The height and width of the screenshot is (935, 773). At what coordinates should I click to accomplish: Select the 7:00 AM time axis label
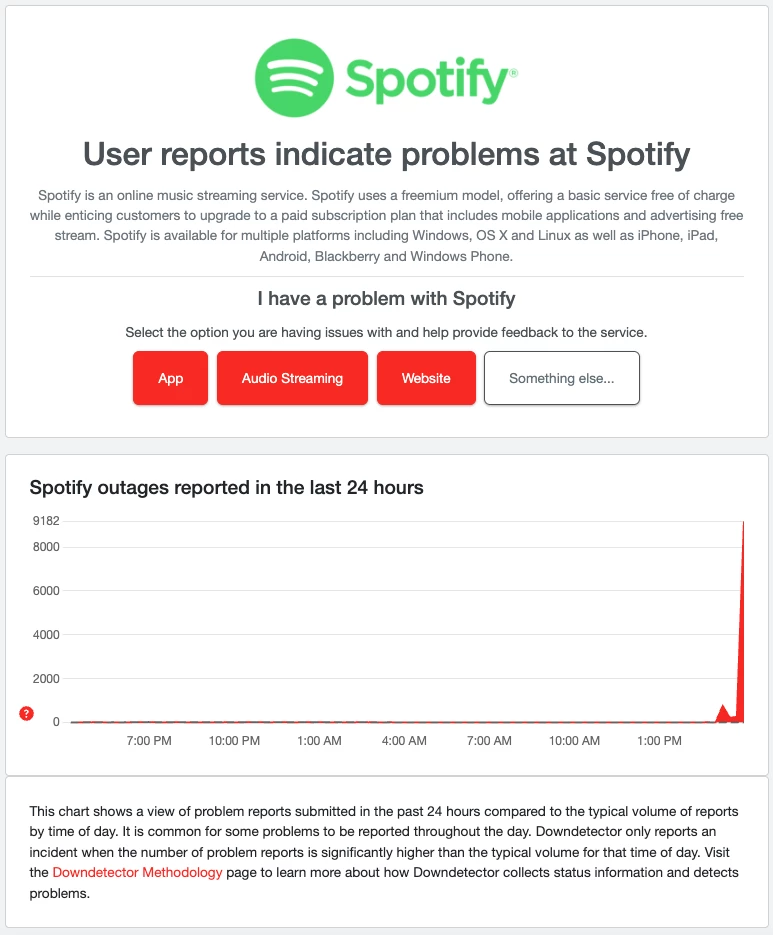(490, 741)
